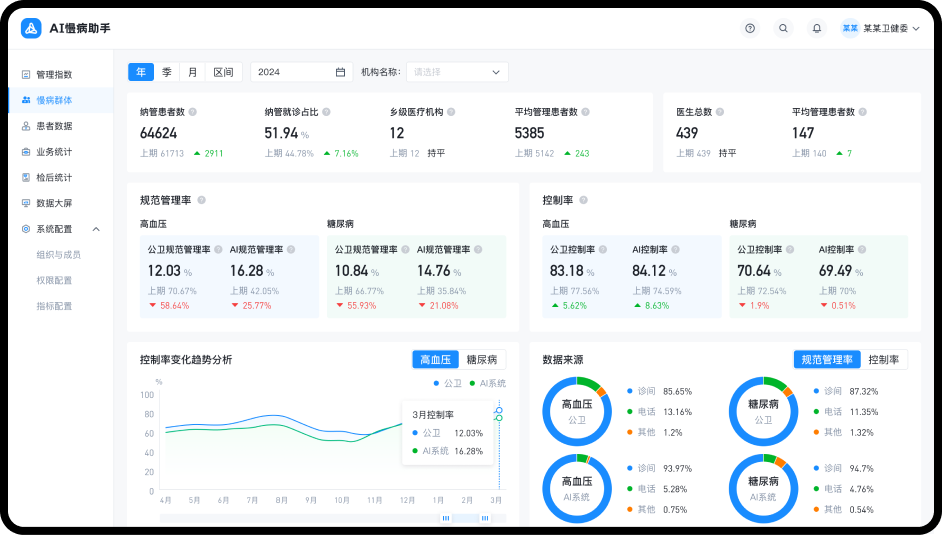The image size is (942, 535).
Task: Open 患者数据 in the sidebar
Action: click(x=54, y=126)
